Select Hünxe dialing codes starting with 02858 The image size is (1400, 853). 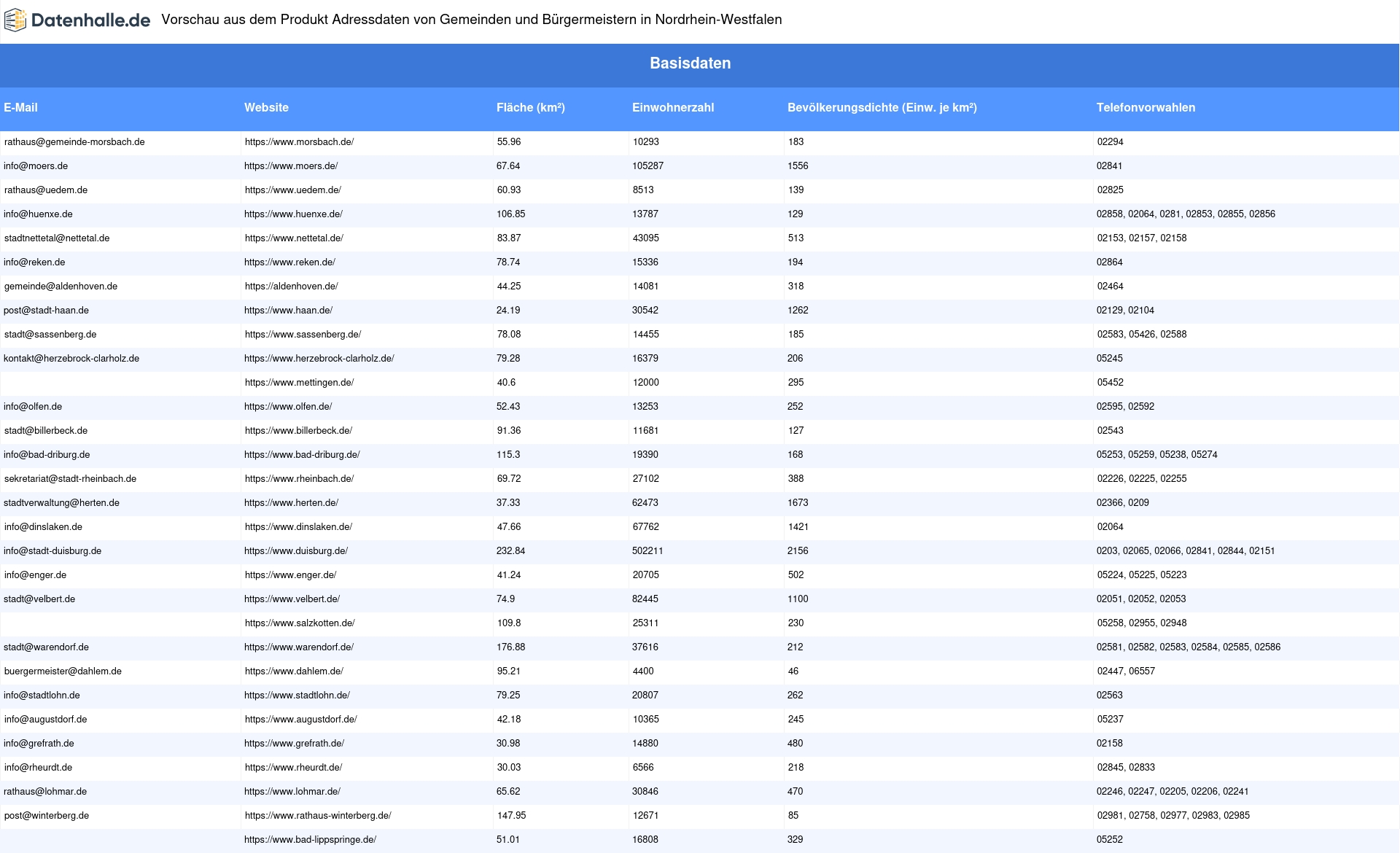click(1186, 214)
